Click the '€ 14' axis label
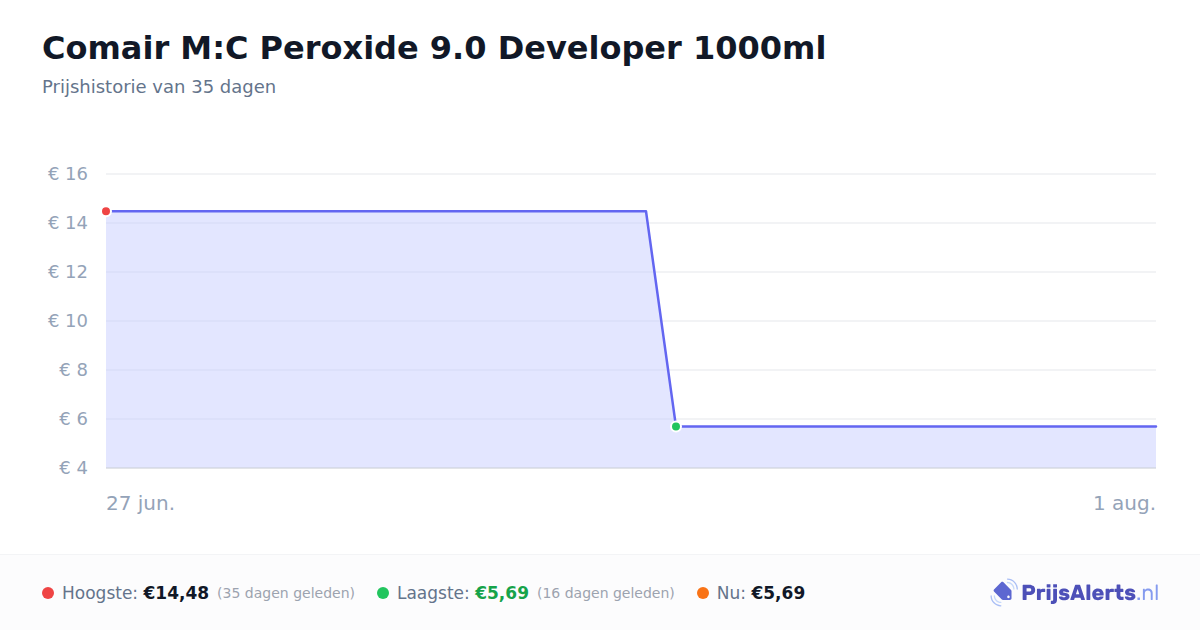The image size is (1200, 630). click(68, 223)
